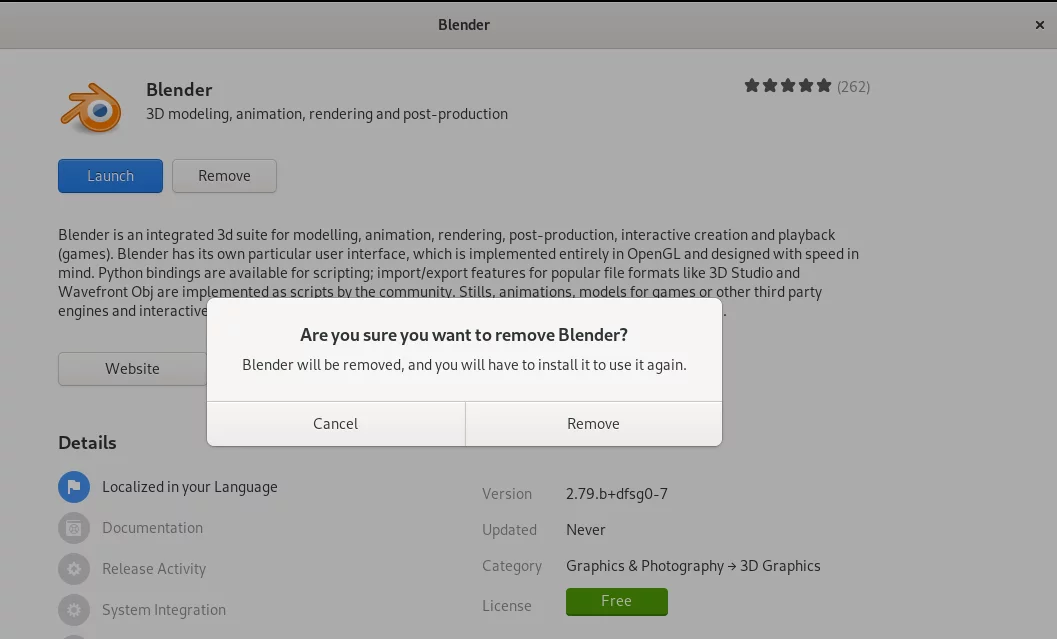Click the green Free license button
The width and height of the screenshot is (1057, 639).
point(617,601)
